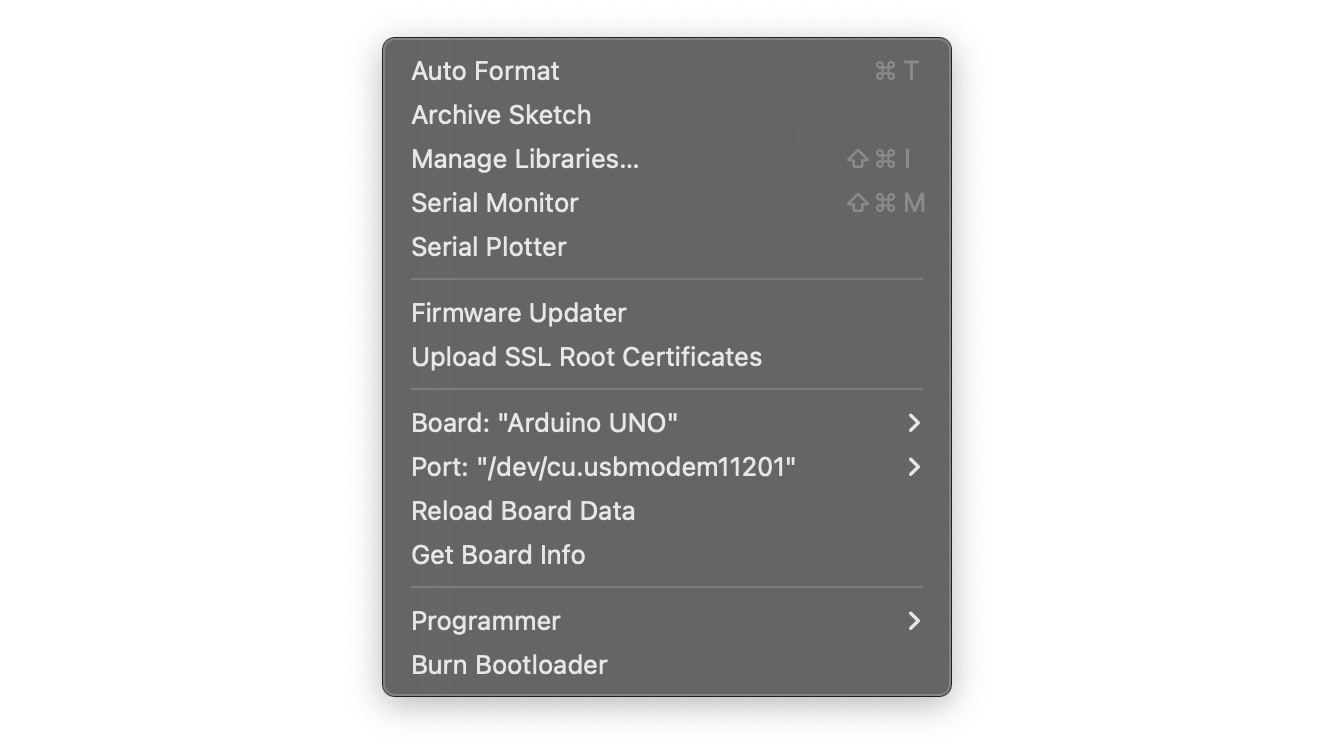Expand the Port submenu chevron arrow

(913, 467)
